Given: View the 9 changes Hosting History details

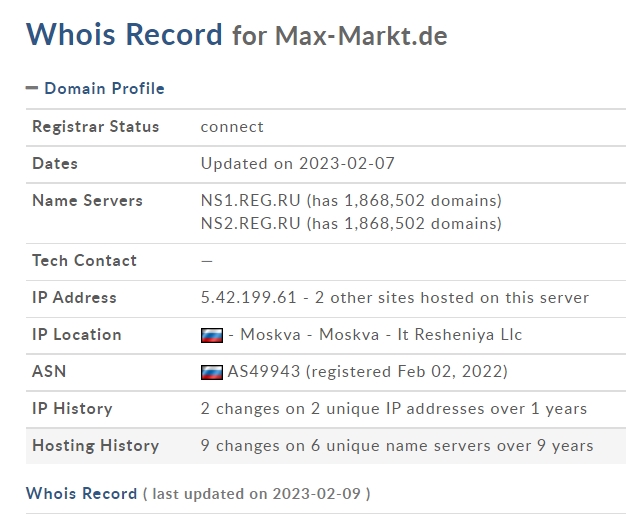Looking at the screenshot, I should [x=397, y=446].
